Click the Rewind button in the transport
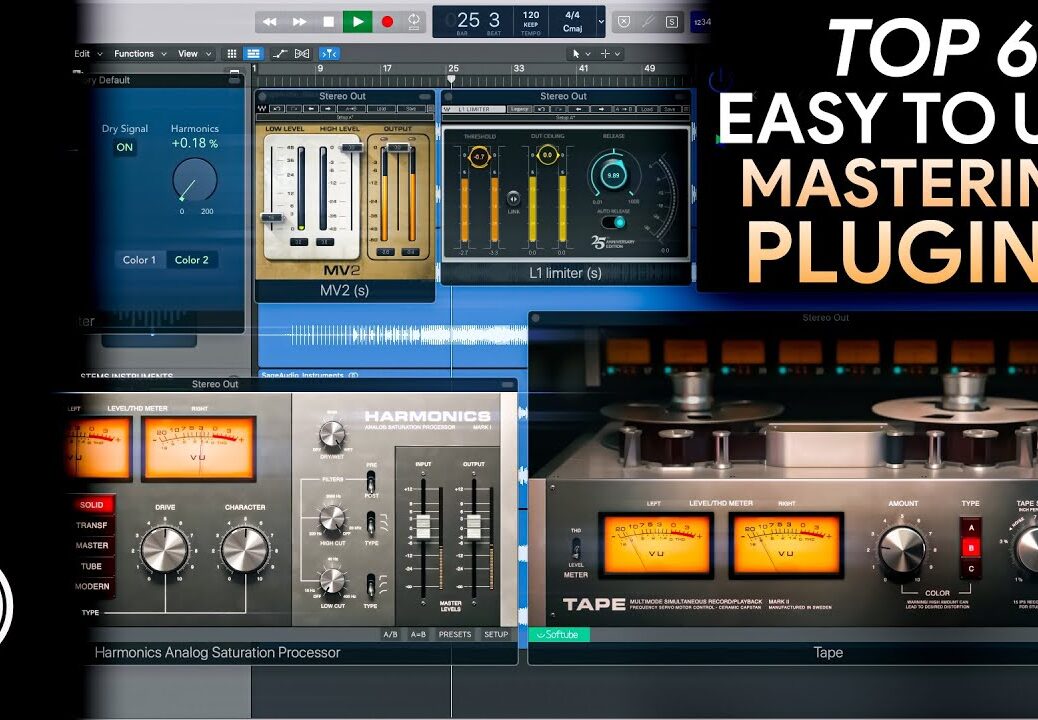Image resolution: width=1038 pixels, height=720 pixels. point(269,22)
